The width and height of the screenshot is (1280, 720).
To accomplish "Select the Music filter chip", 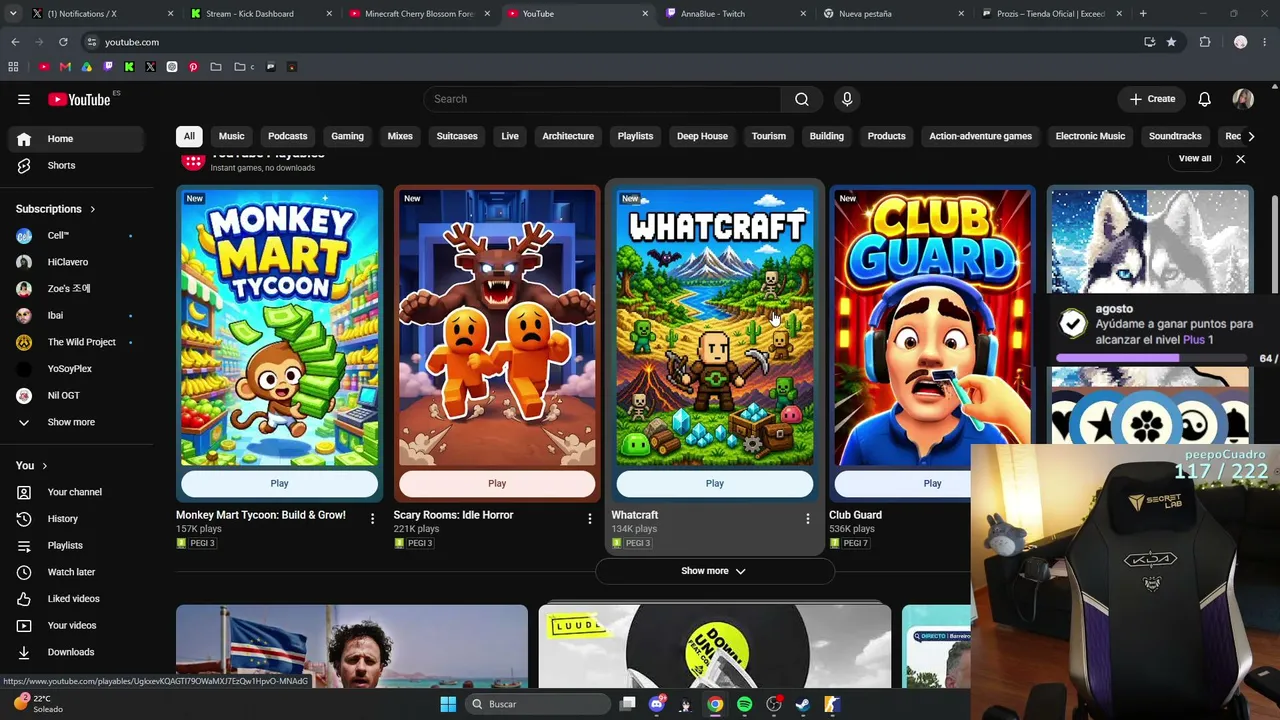I will tap(231, 136).
